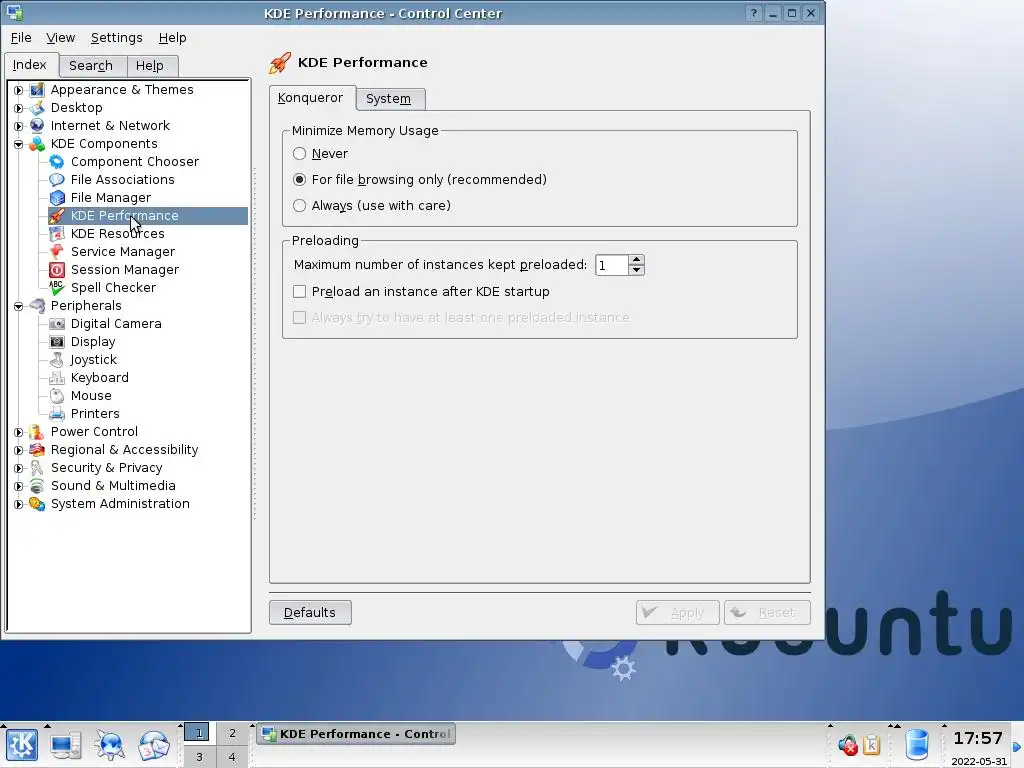Click the File Manager icon
Image resolution: width=1024 pixels, height=768 pixels.
[x=57, y=197]
